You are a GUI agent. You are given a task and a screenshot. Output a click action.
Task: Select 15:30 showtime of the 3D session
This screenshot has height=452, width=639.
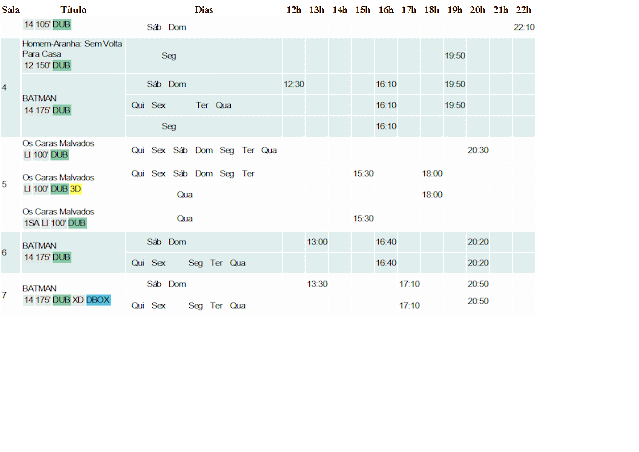coord(363,174)
